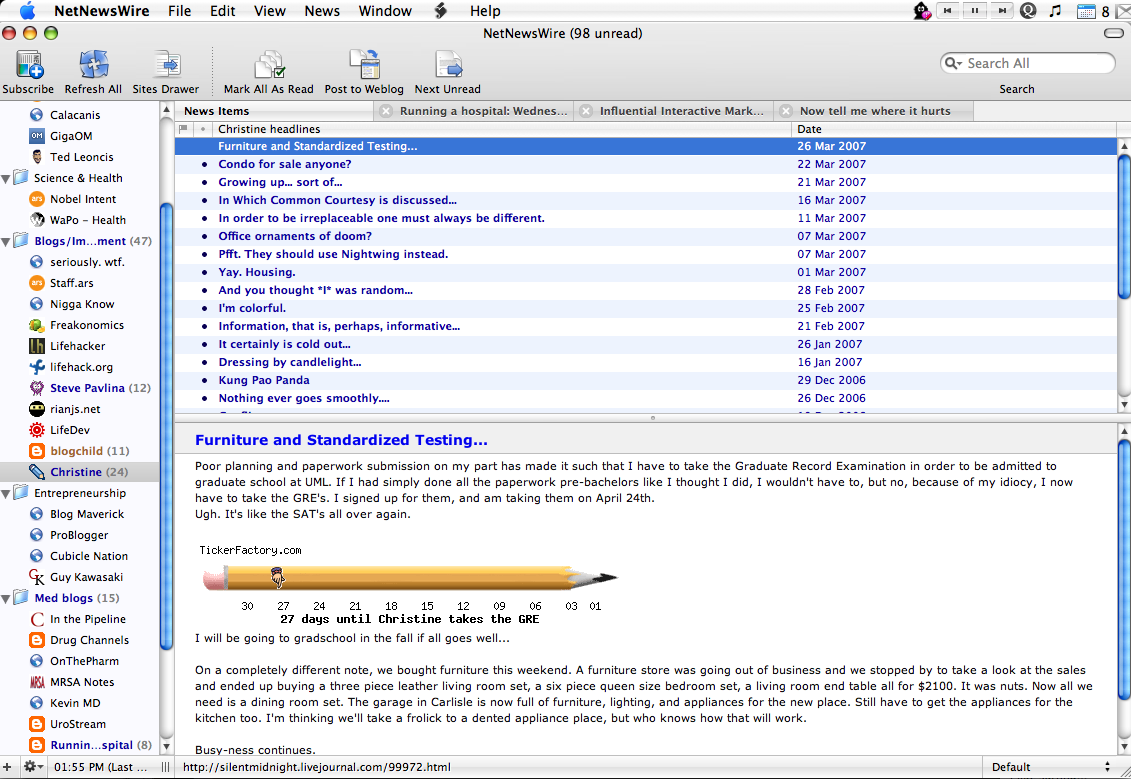Screen dimensions: 1131x779
Task: Open the MRSA Notes feed
Action: click(82, 682)
